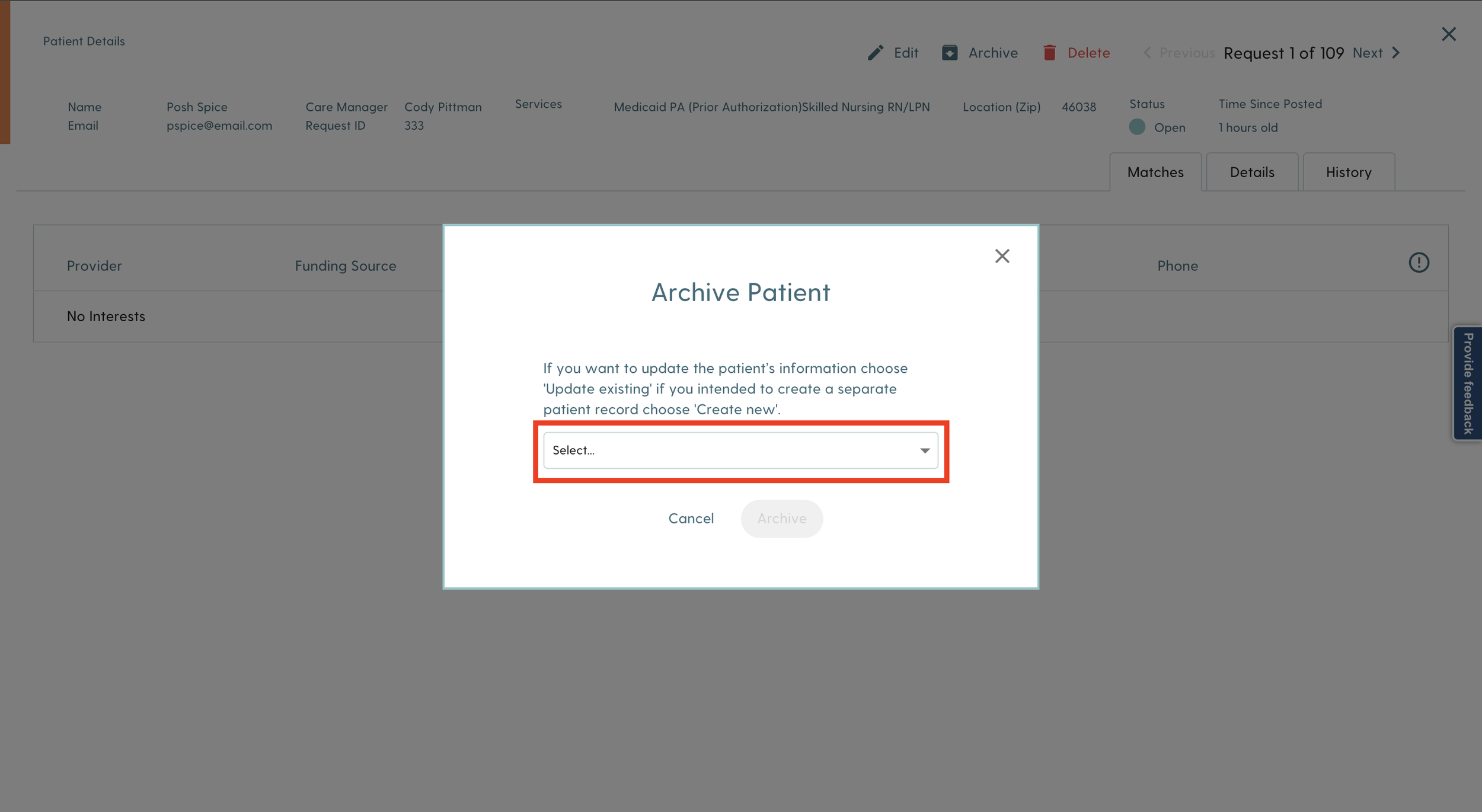
Task: Click the dropdown caret arrow
Action: pyautogui.click(x=925, y=451)
